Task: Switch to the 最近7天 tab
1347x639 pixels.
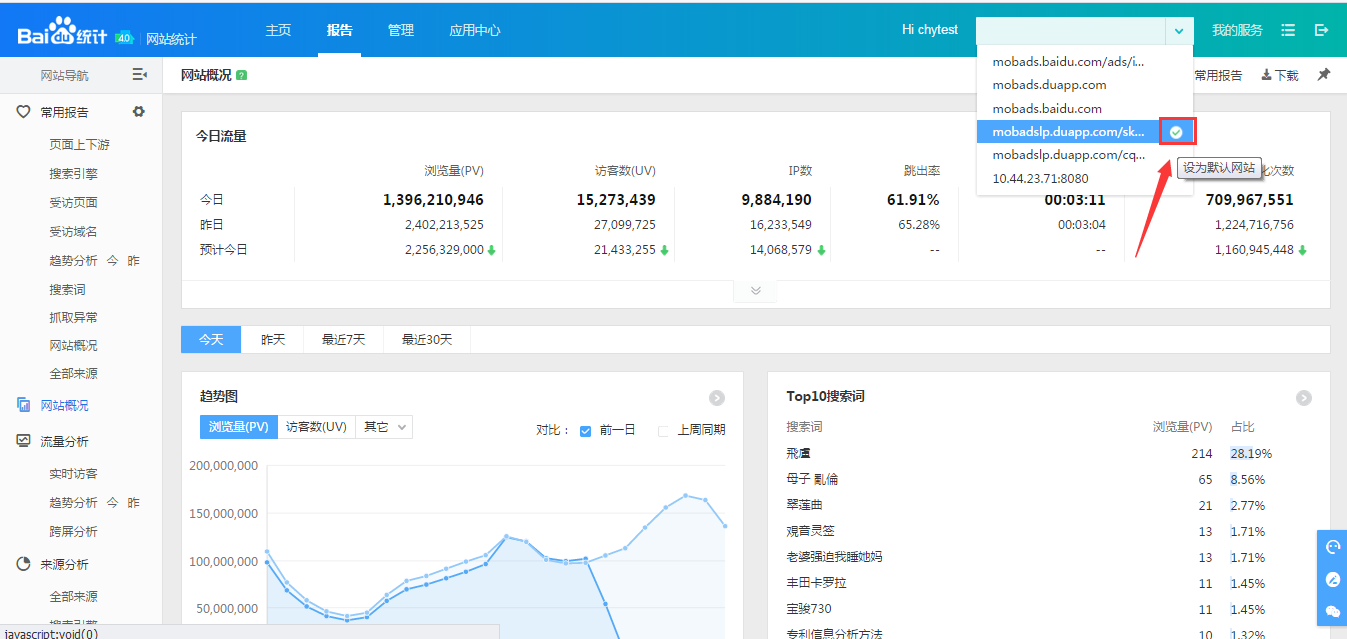Action: pos(343,340)
